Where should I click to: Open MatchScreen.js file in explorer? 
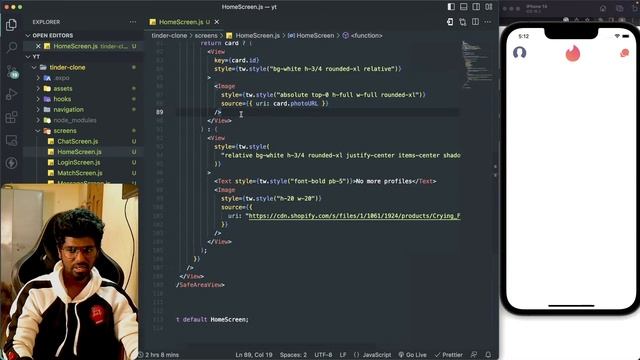[80, 173]
